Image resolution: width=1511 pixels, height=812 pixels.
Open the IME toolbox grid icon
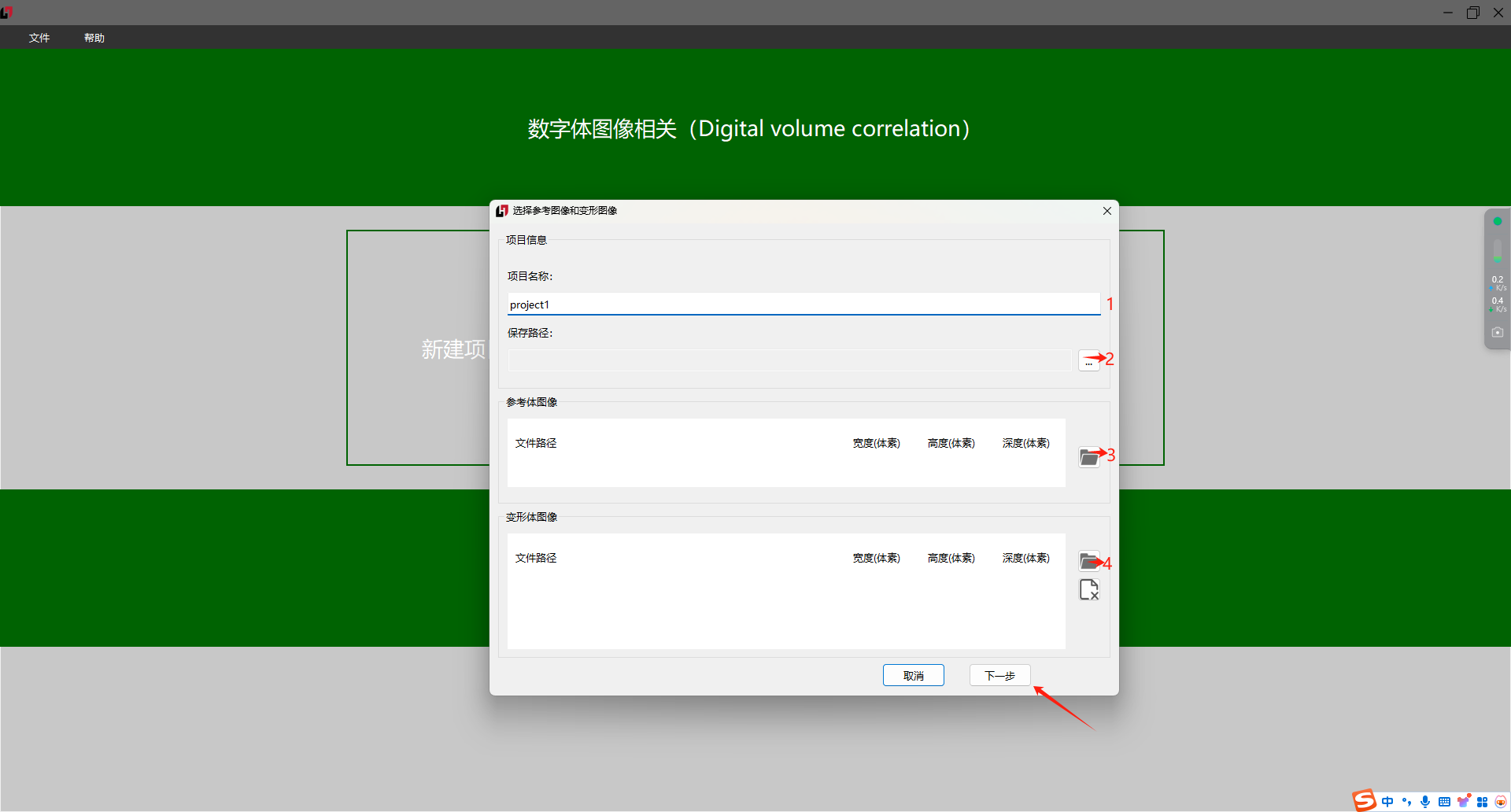point(1482,802)
